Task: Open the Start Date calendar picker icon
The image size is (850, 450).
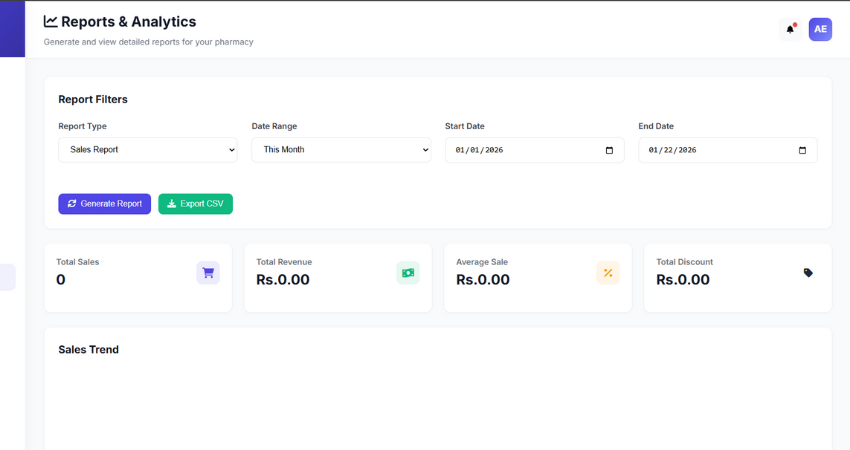Action: pos(609,150)
